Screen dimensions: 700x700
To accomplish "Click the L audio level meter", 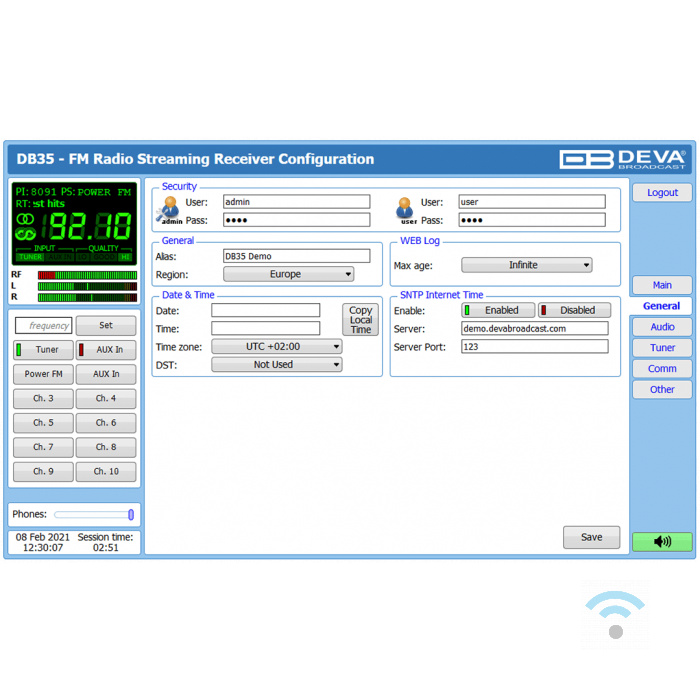I will coord(88,286).
